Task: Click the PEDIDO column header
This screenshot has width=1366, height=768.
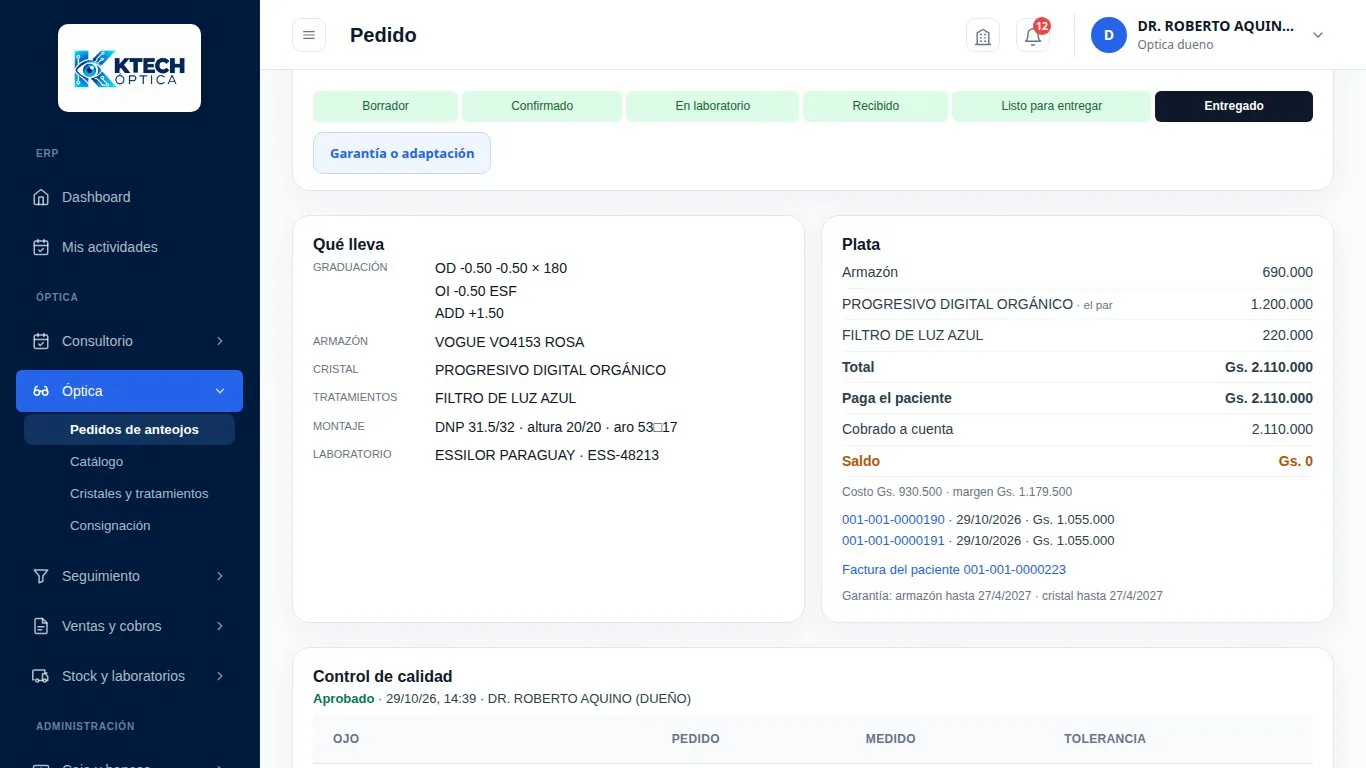Action: click(x=695, y=739)
